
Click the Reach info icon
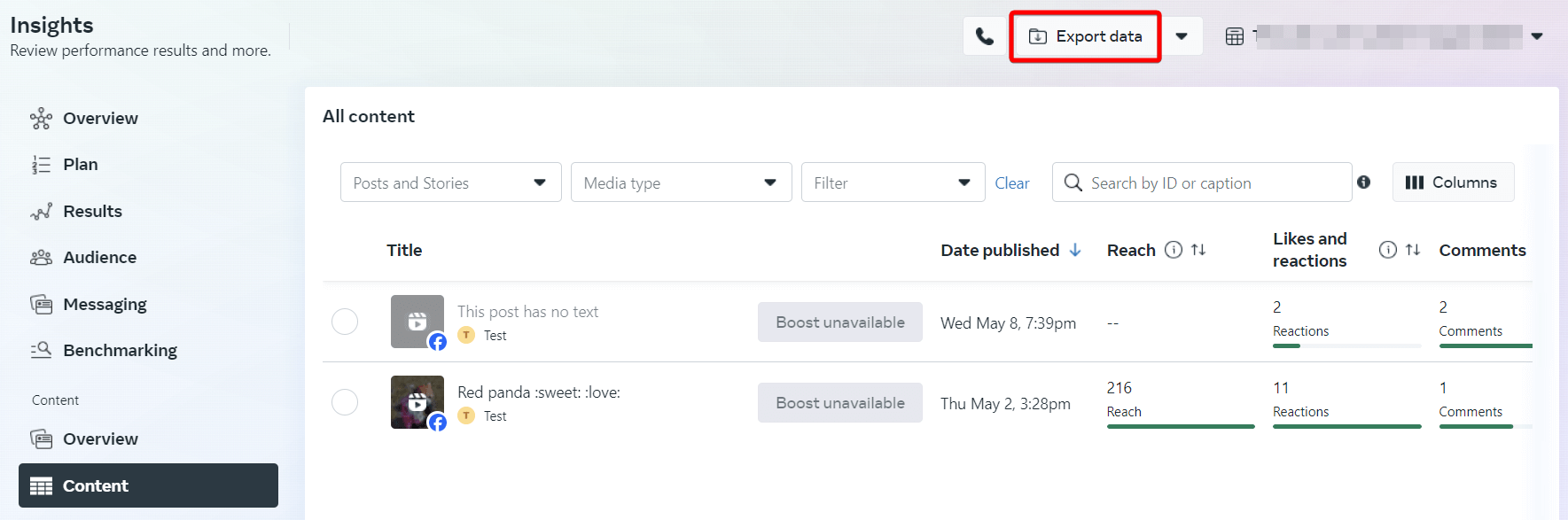[1173, 250]
